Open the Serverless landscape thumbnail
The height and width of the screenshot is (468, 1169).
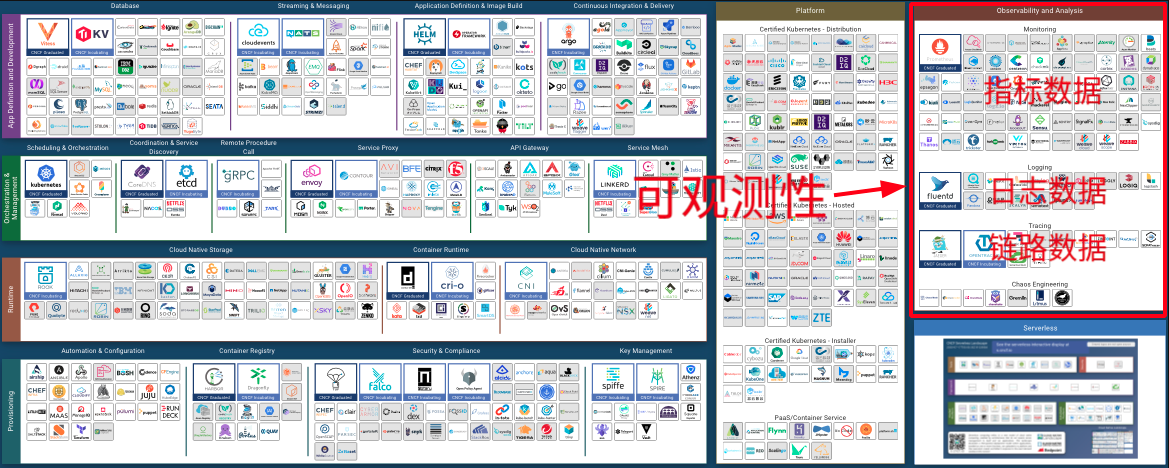click(1042, 397)
